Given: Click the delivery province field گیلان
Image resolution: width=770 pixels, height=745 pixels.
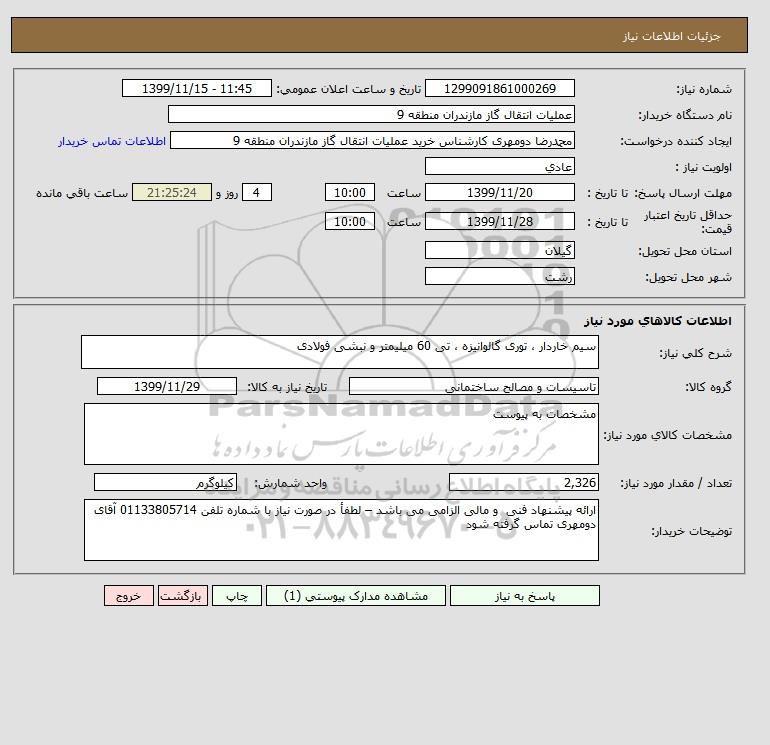Looking at the screenshot, I should point(499,250).
